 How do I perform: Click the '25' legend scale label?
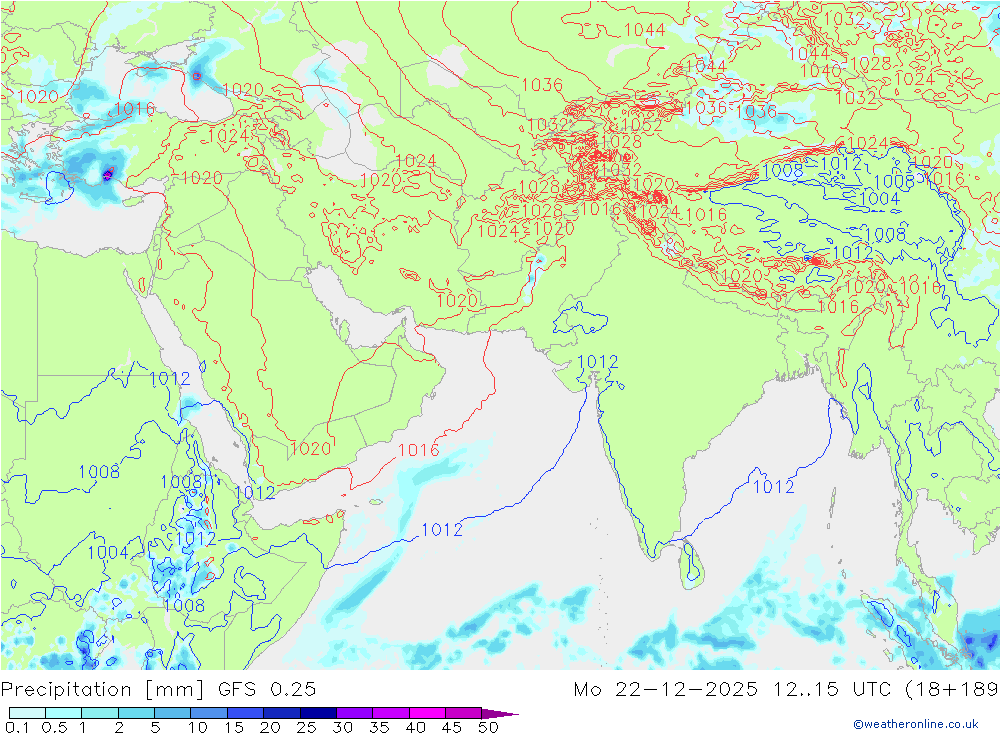point(307,727)
